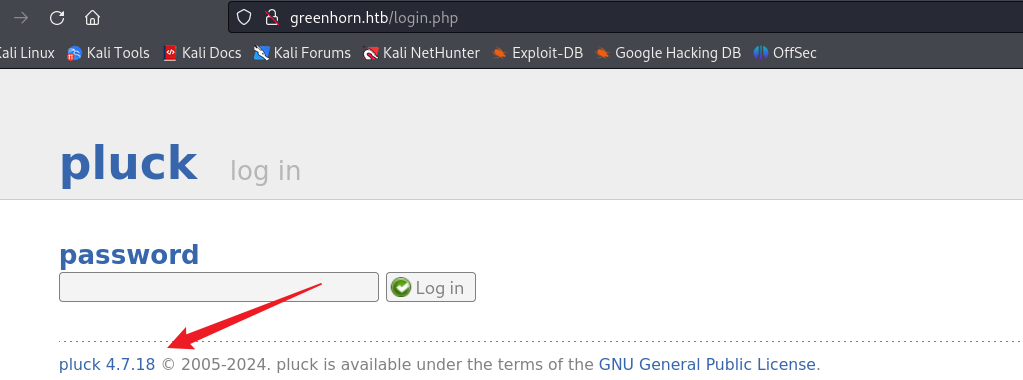Open the Kali NetHunter bookmark
The width and height of the screenshot is (1023, 380).
click(421, 53)
